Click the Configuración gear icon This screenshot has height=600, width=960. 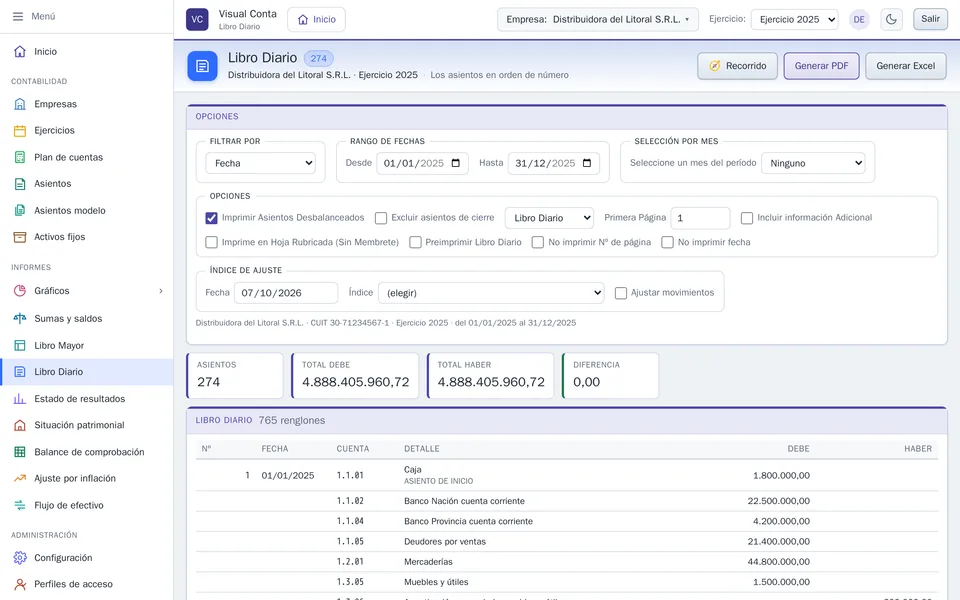tap(20, 558)
